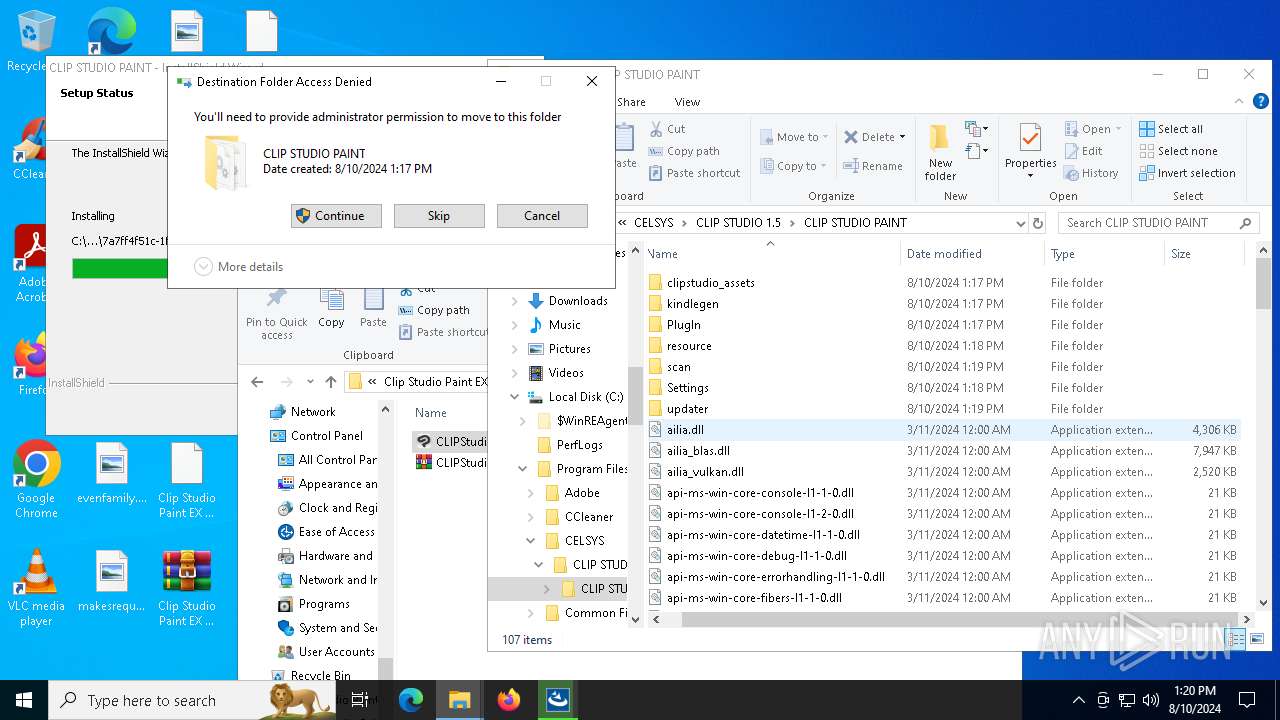Viewport: 1280px width, 720px height.
Task: Open Firefox from the taskbar
Action: click(509, 700)
